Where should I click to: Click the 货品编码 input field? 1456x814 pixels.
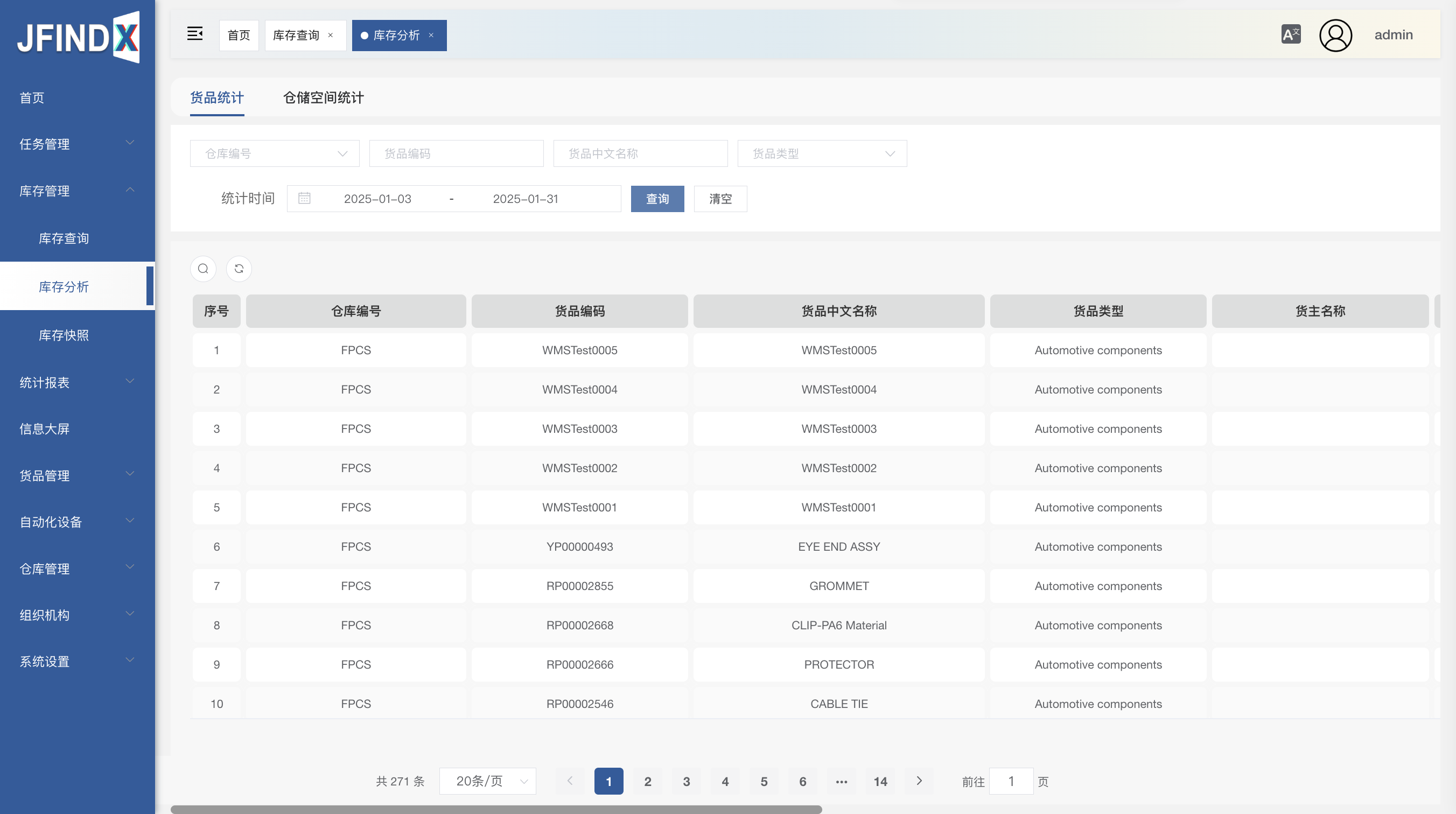point(456,153)
